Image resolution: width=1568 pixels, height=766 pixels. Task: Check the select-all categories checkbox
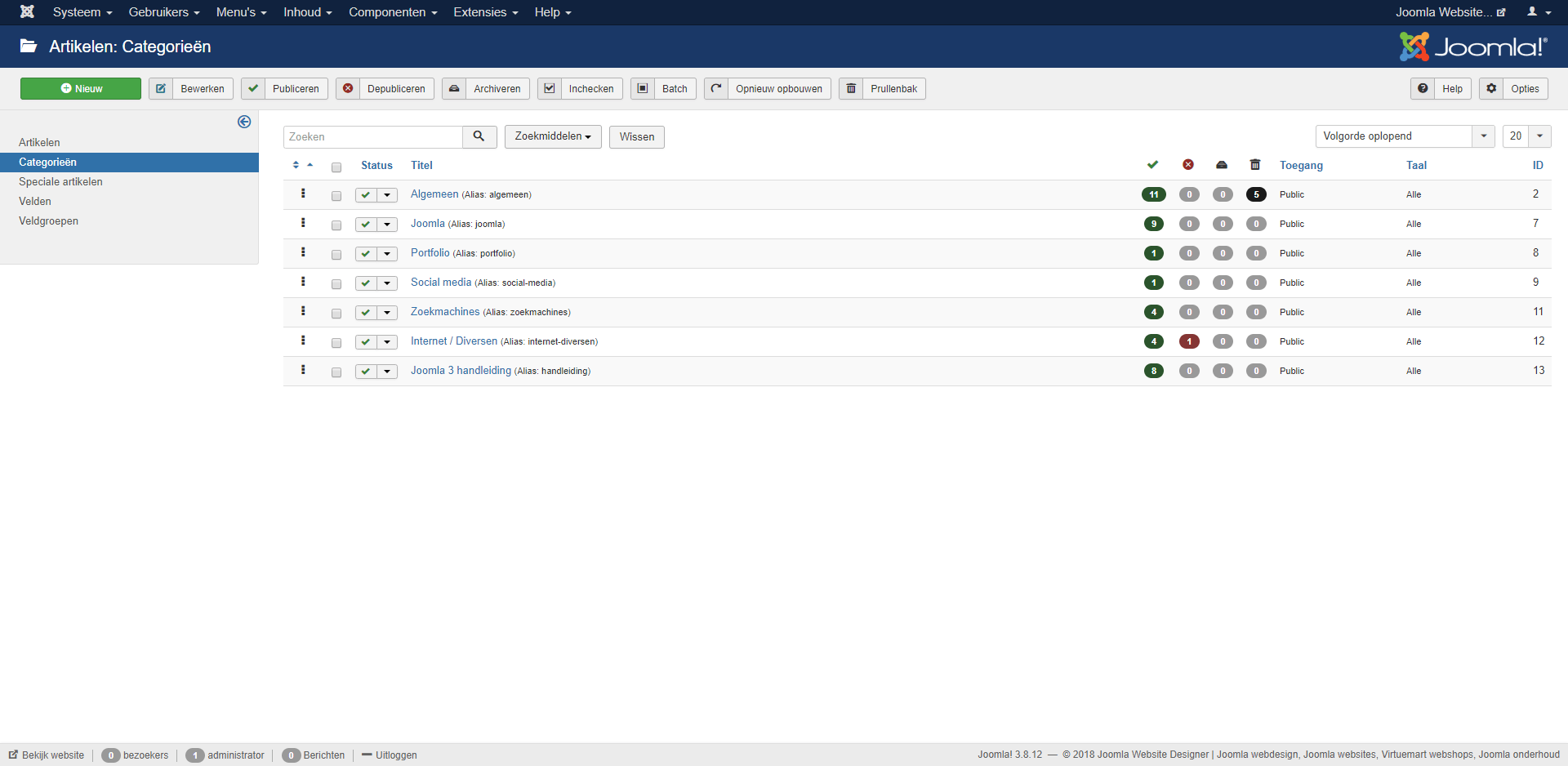point(336,167)
